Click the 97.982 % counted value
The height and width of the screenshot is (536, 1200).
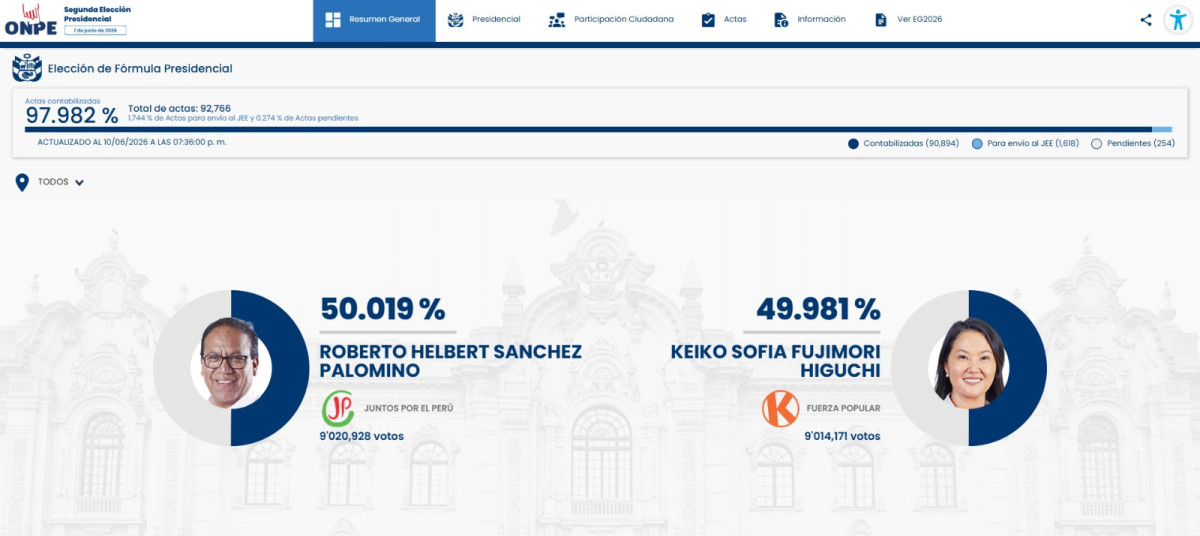point(72,115)
